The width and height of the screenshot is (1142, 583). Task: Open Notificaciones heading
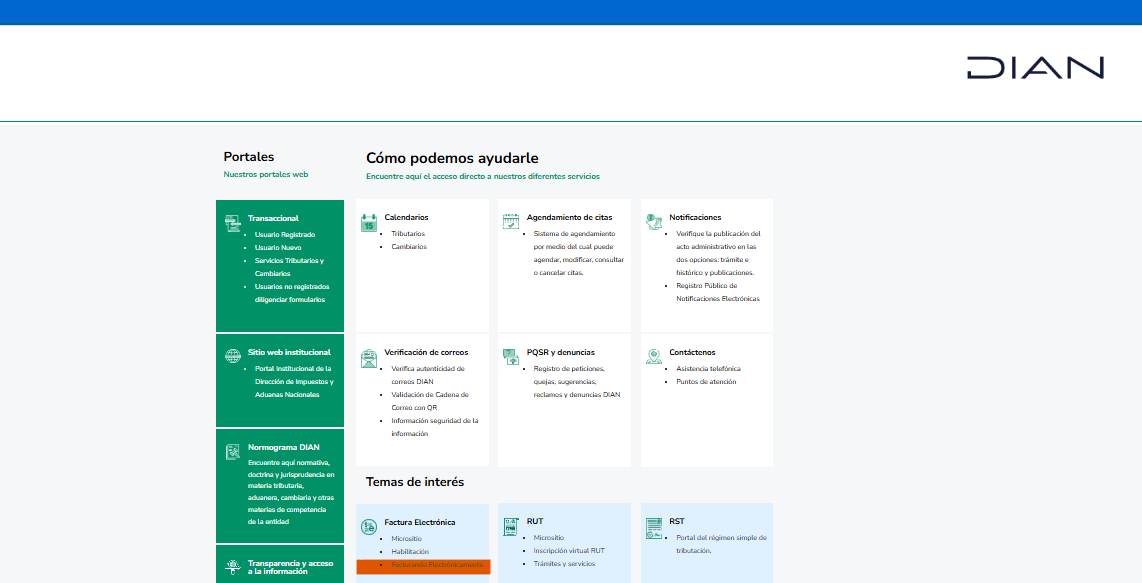[696, 217]
